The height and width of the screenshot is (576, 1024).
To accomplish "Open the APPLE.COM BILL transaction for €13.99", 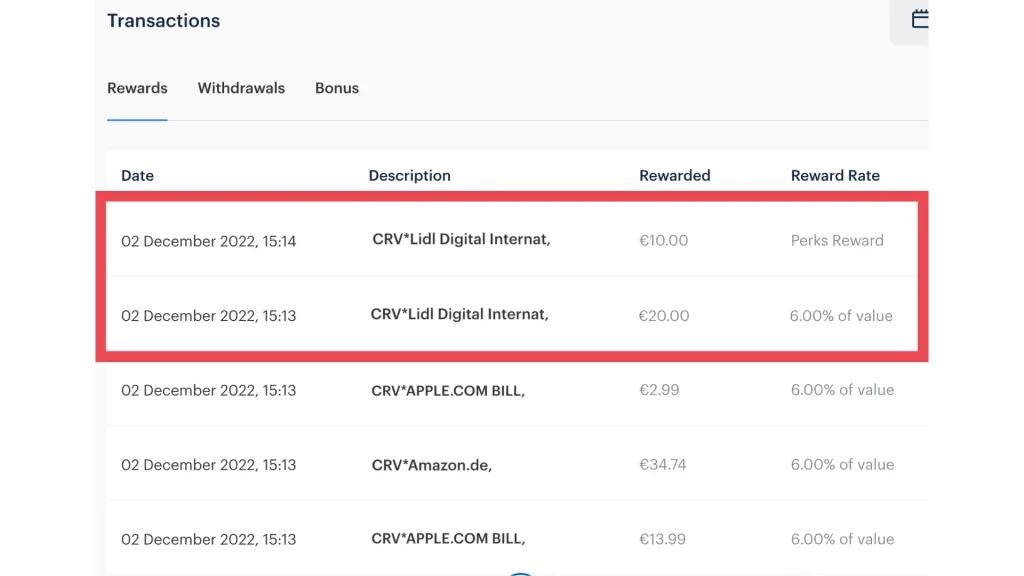I will tap(448, 539).
